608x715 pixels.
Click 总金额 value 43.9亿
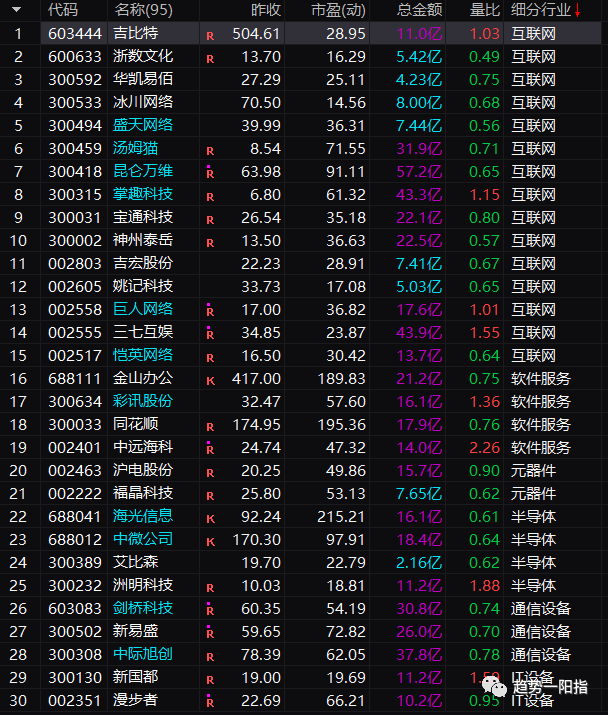[x=419, y=332]
